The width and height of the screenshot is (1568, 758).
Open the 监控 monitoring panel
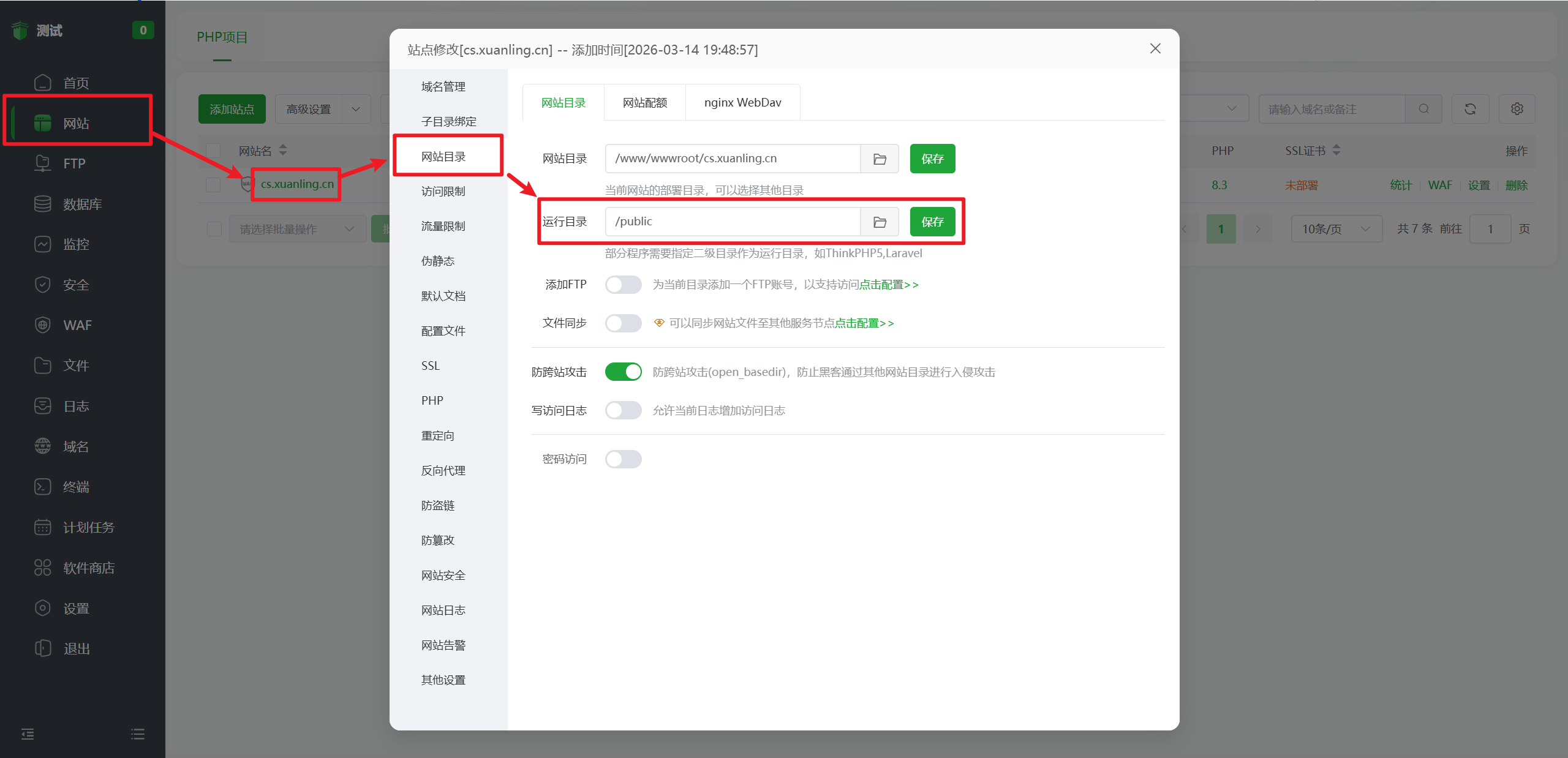pyautogui.click(x=76, y=244)
